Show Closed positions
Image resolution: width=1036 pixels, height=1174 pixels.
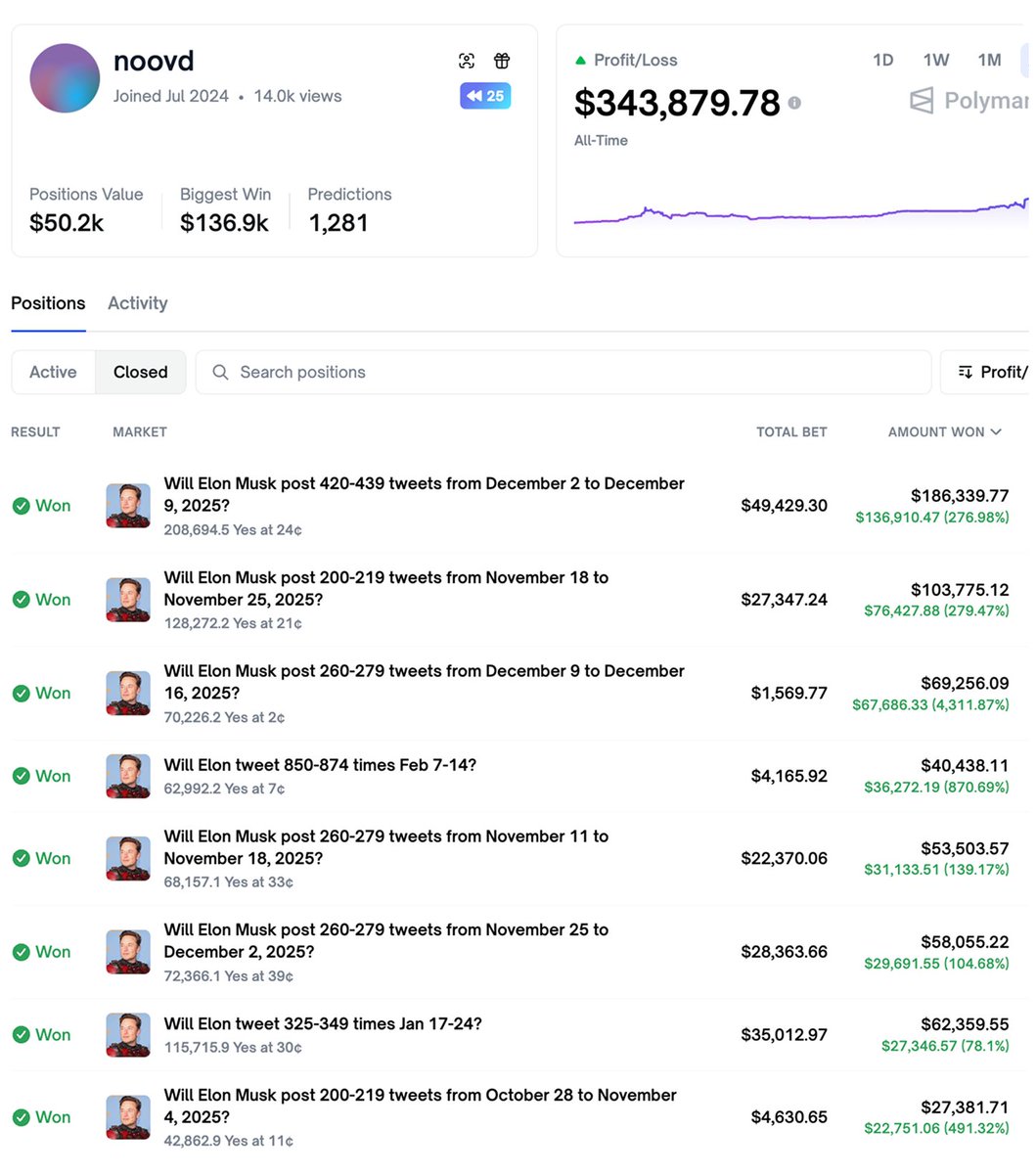tap(140, 372)
